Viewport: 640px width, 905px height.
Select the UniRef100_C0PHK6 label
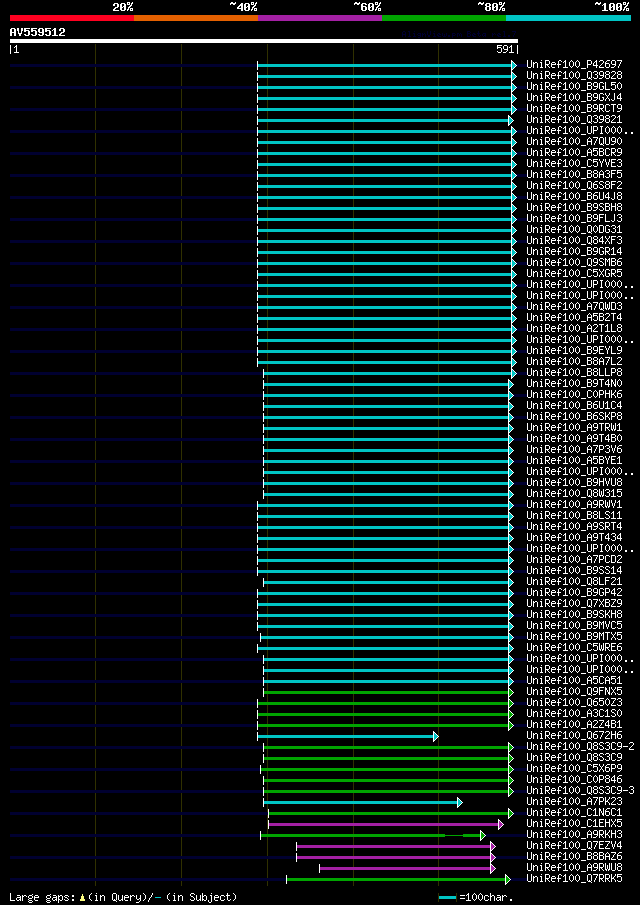point(574,394)
